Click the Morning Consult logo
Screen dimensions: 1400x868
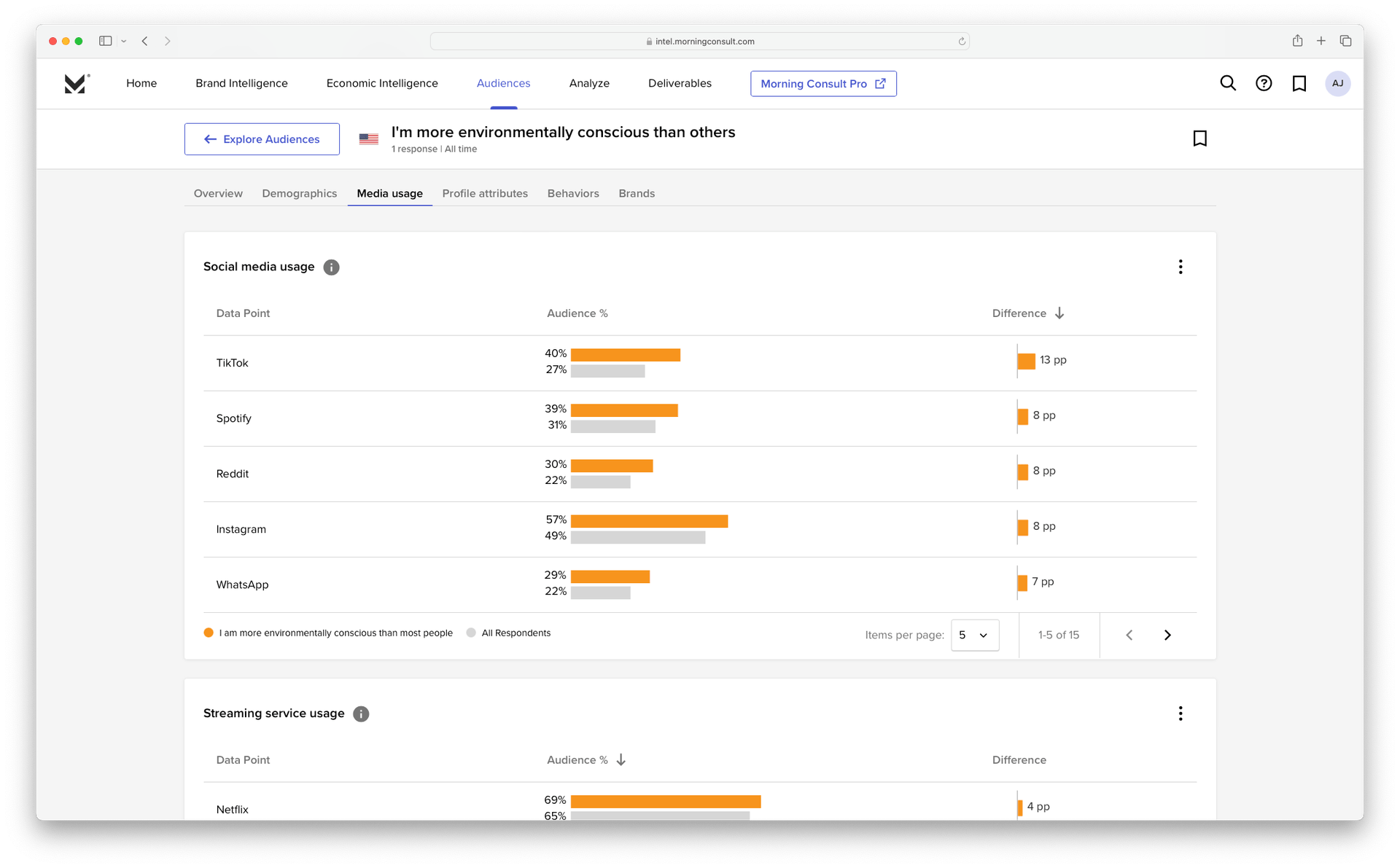77,83
